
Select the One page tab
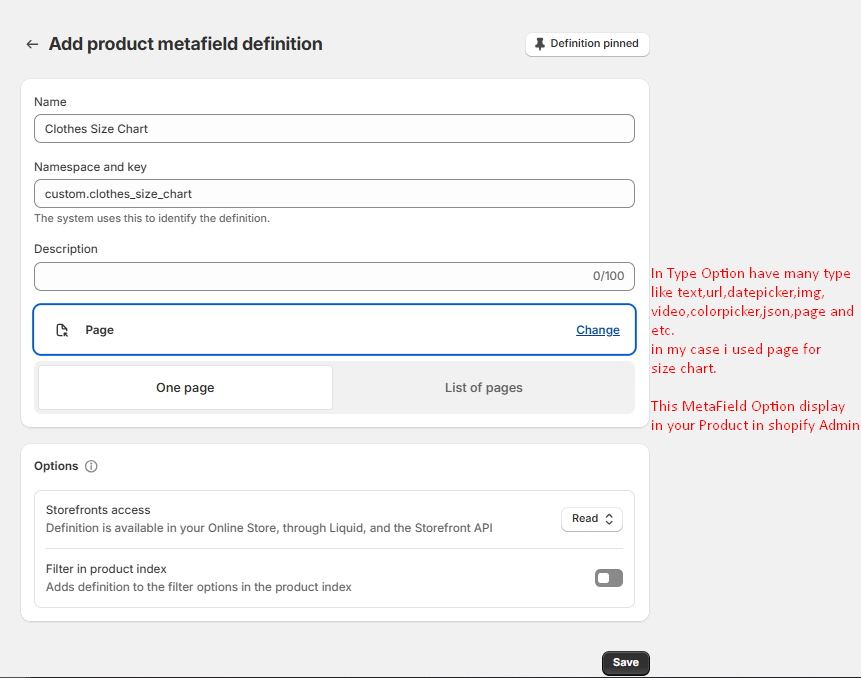[x=185, y=387]
